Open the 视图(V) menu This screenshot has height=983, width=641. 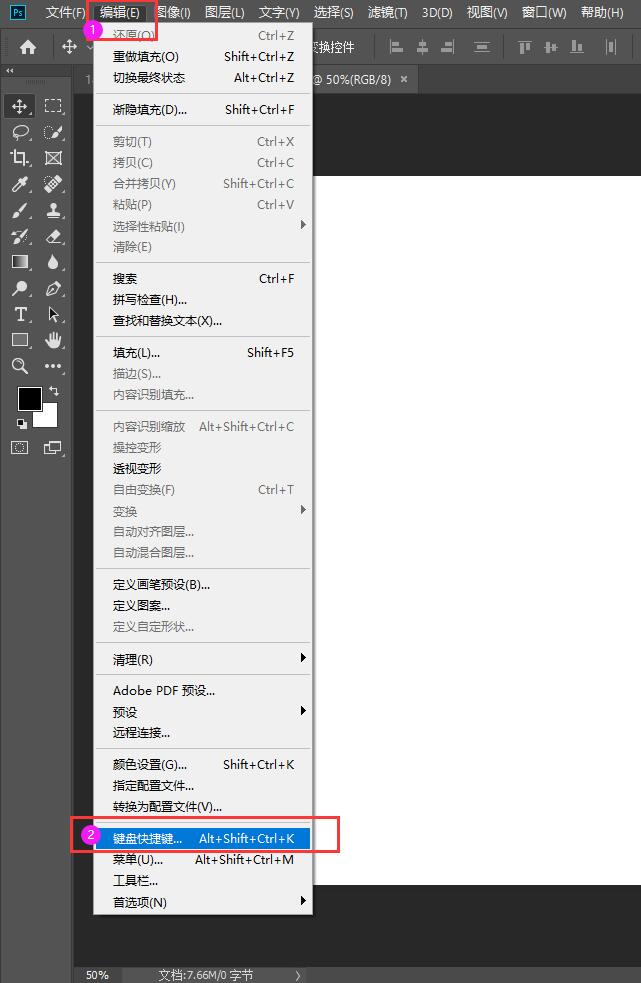(487, 13)
